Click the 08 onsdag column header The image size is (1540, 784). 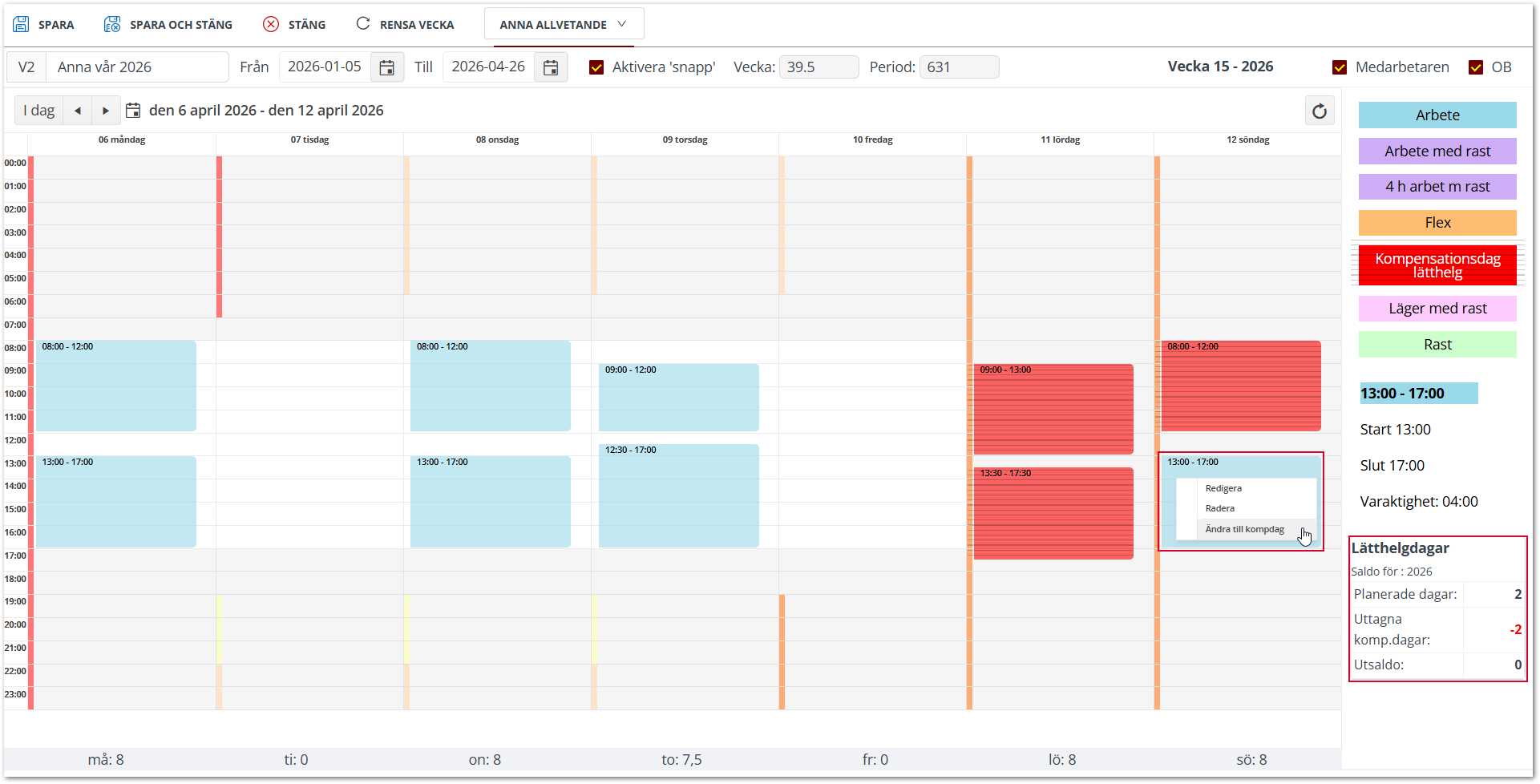[497, 140]
